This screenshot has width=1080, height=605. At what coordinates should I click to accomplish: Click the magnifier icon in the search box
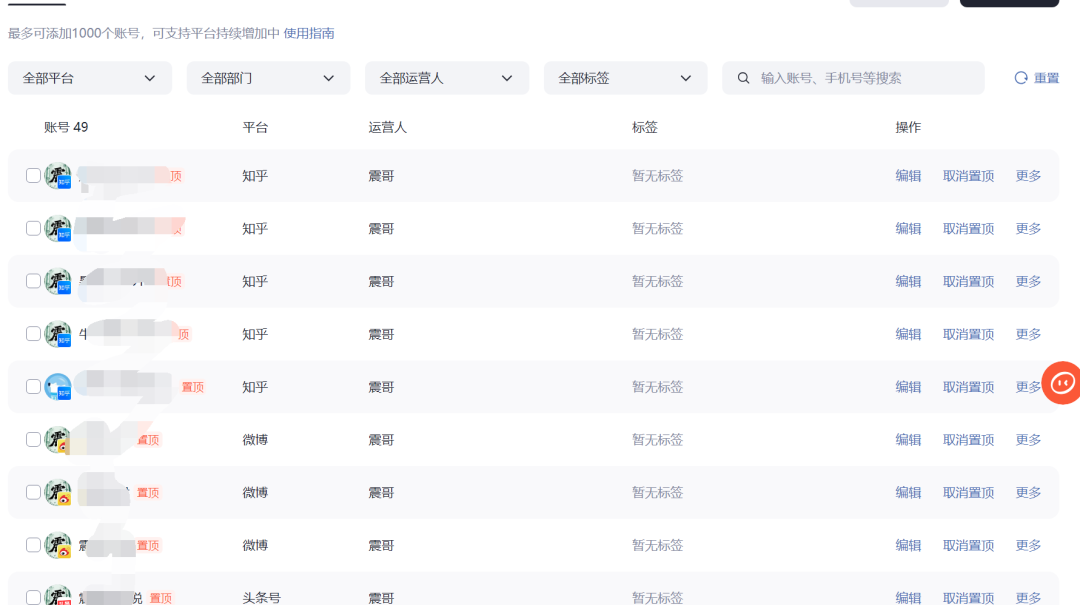point(742,77)
